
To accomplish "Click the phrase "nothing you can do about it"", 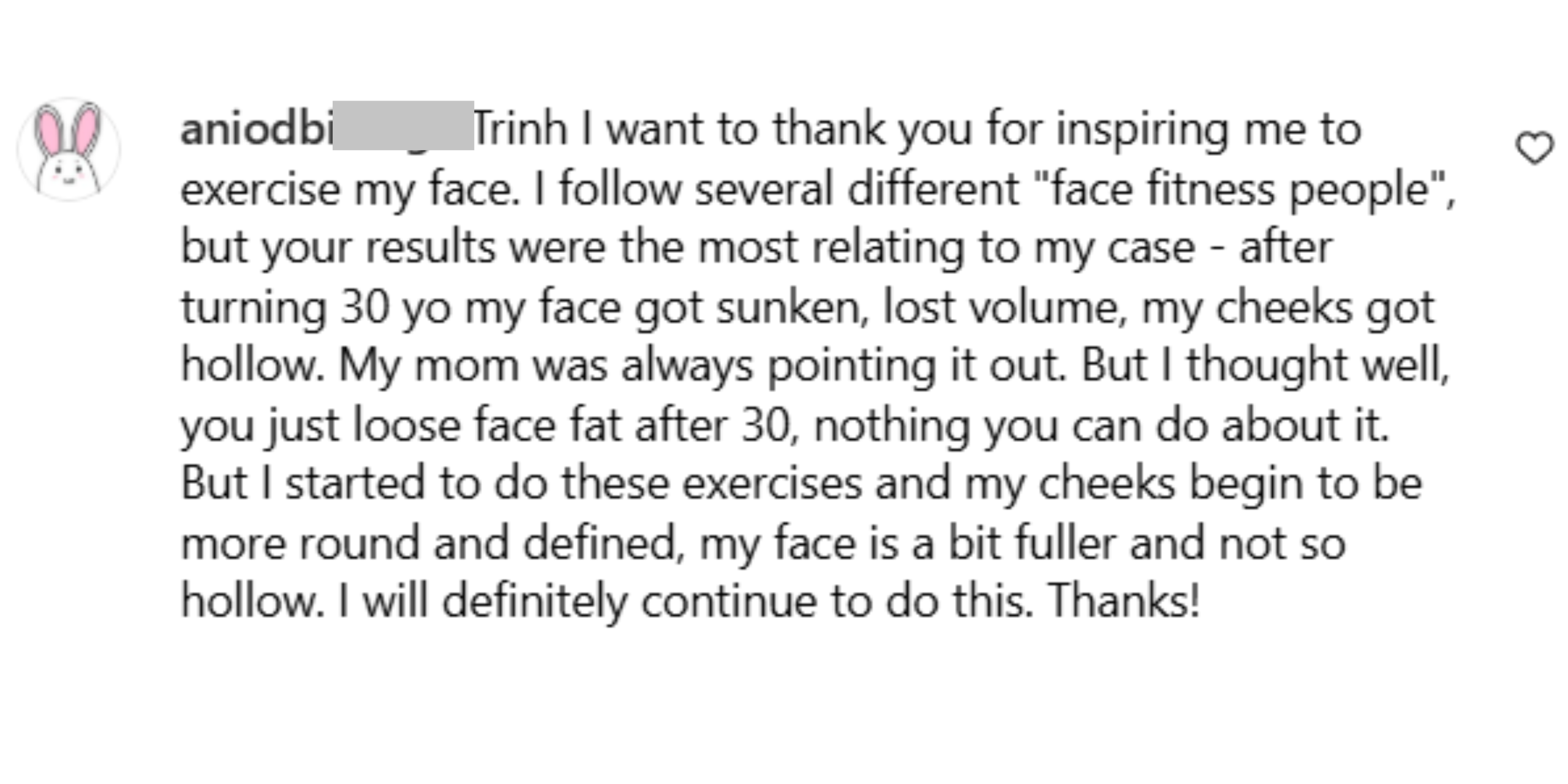I will [x=1101, y=424].
